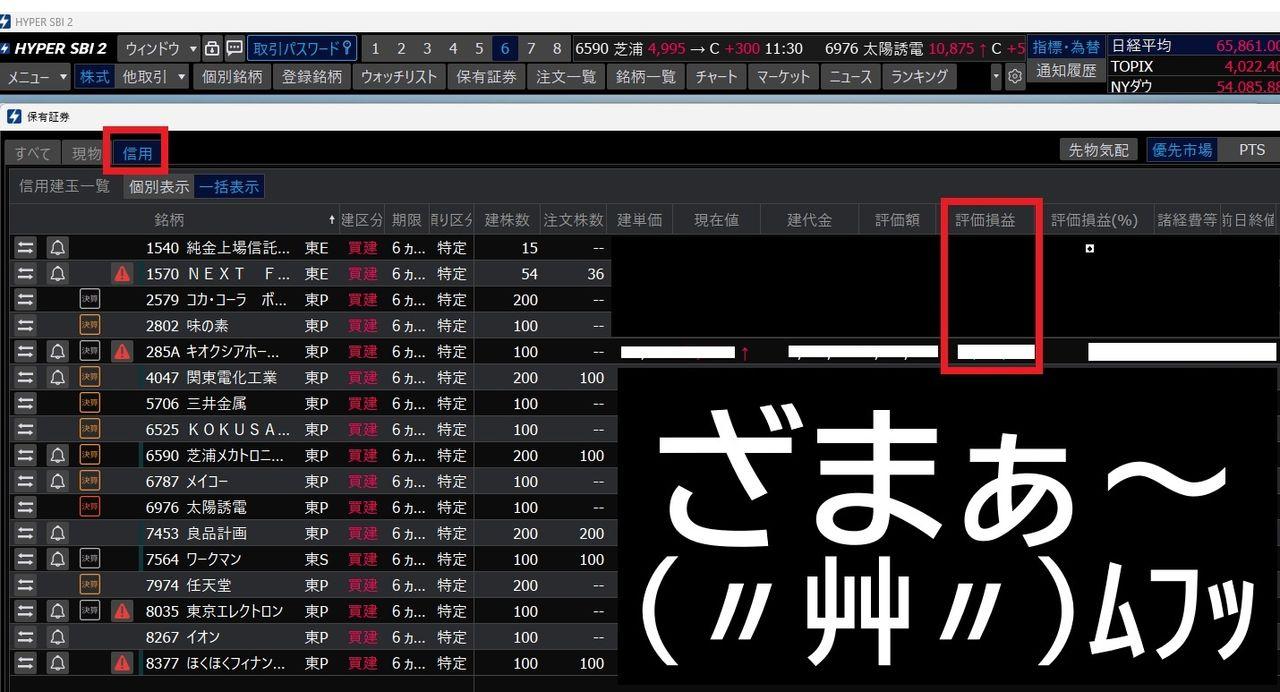Screen dimensions: 1280x692
Task: Click the 決算 badge for 7564 ワークマン
Action: pos(90,560)
